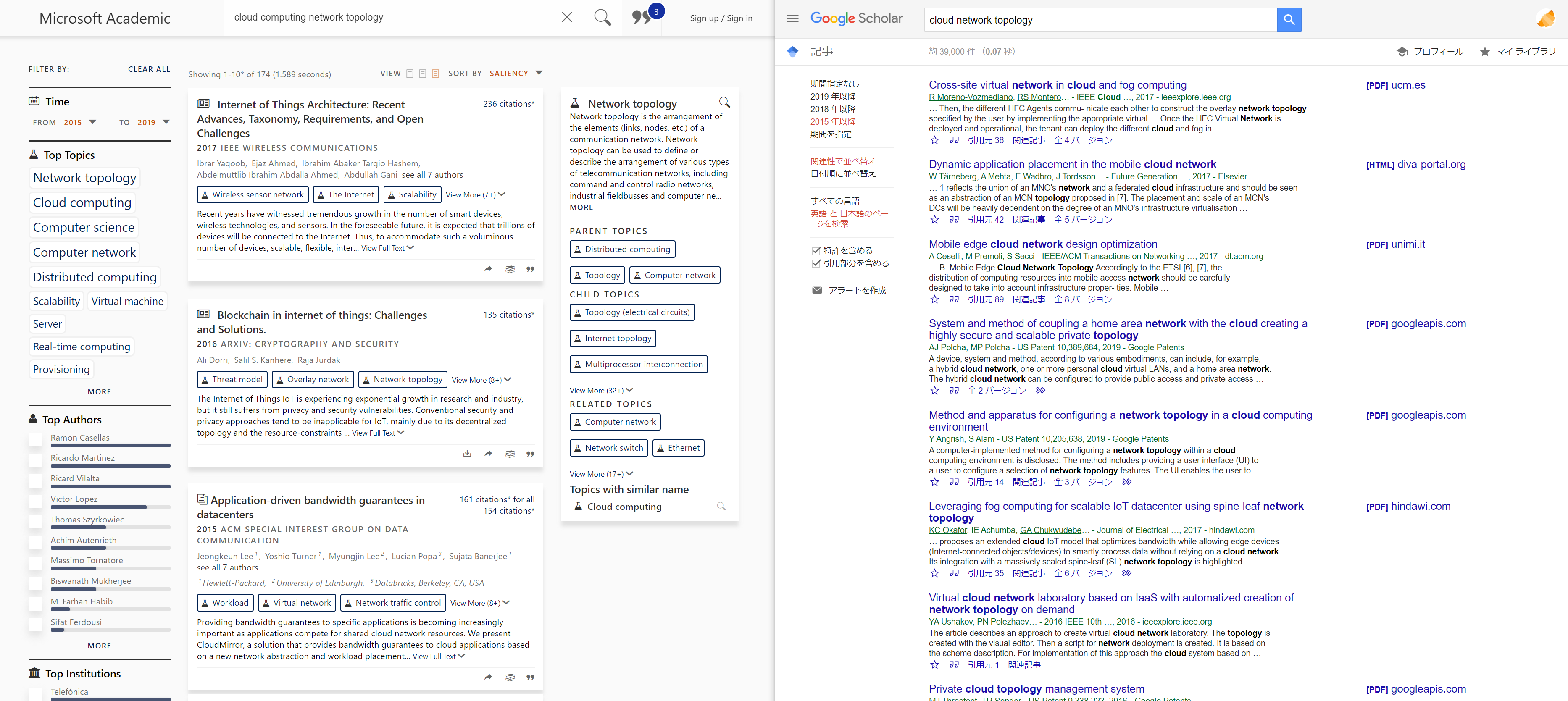
Task: Click CLEAR ALL filters
Action: point(148,69)
